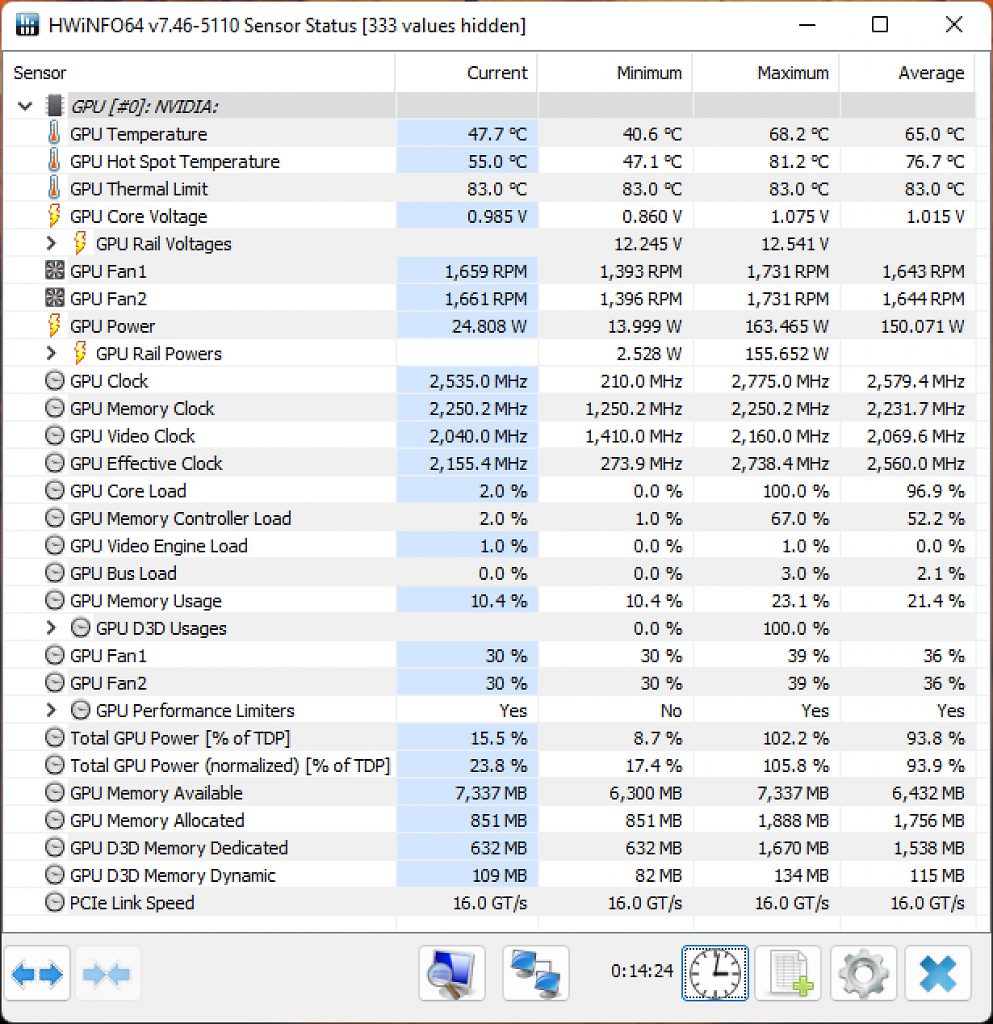Click the Sensor column header
This screenshot has width=993, height=1024.
tap(198, 72)
